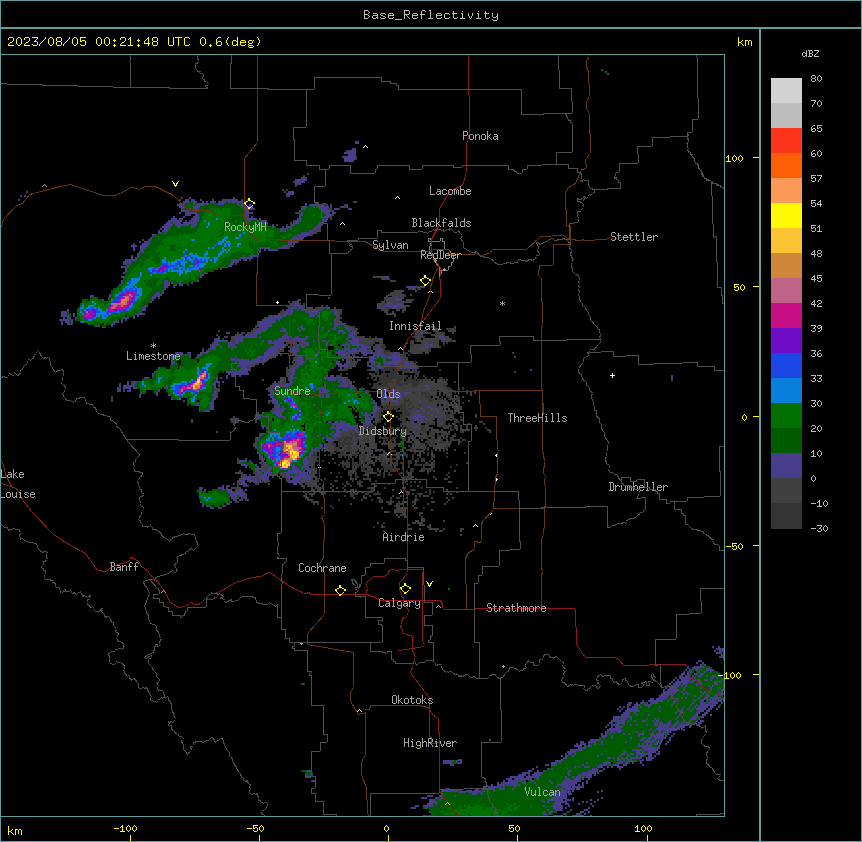
Task: Click the -30 value in dBZ legend
Action: coord(819,529)
